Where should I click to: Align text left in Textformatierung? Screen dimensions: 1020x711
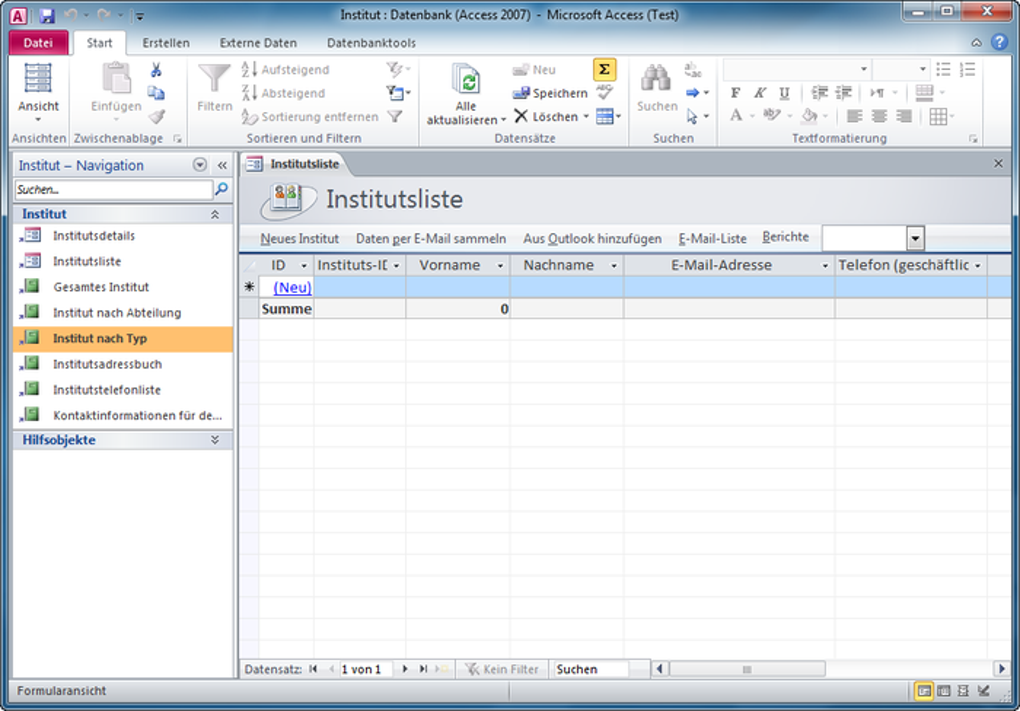(x=854, y=116)
